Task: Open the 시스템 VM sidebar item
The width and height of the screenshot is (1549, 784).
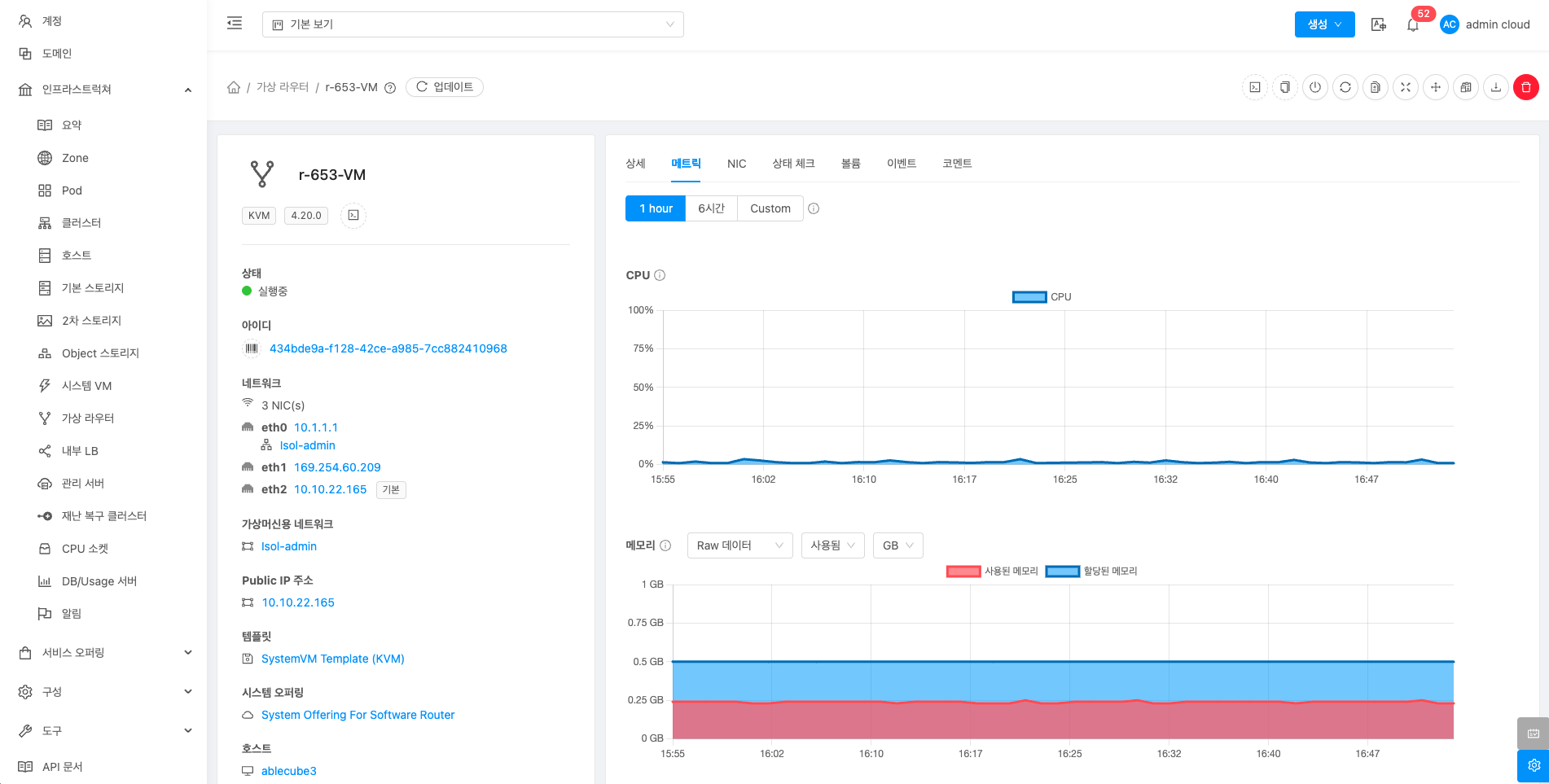Action: (x=86, y=386)
